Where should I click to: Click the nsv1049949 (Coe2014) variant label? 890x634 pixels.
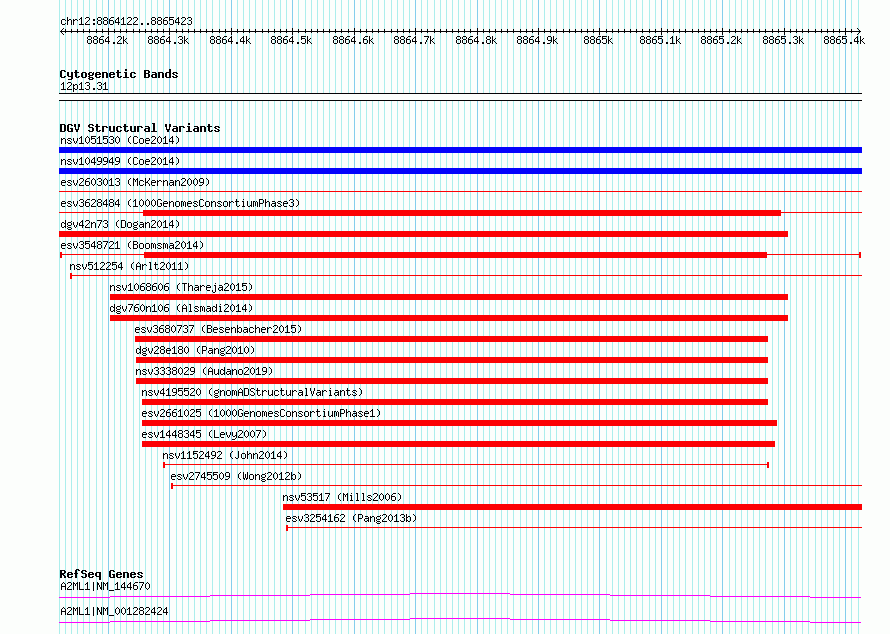(x=120, y=161)
